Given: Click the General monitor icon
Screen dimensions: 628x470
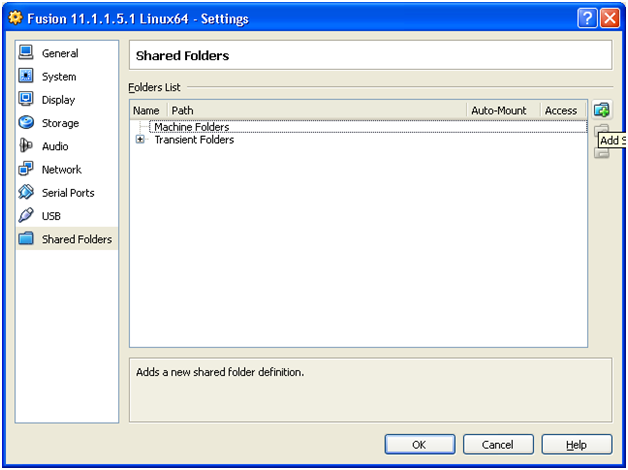Looking at the screenshot, I should [26, 52].
